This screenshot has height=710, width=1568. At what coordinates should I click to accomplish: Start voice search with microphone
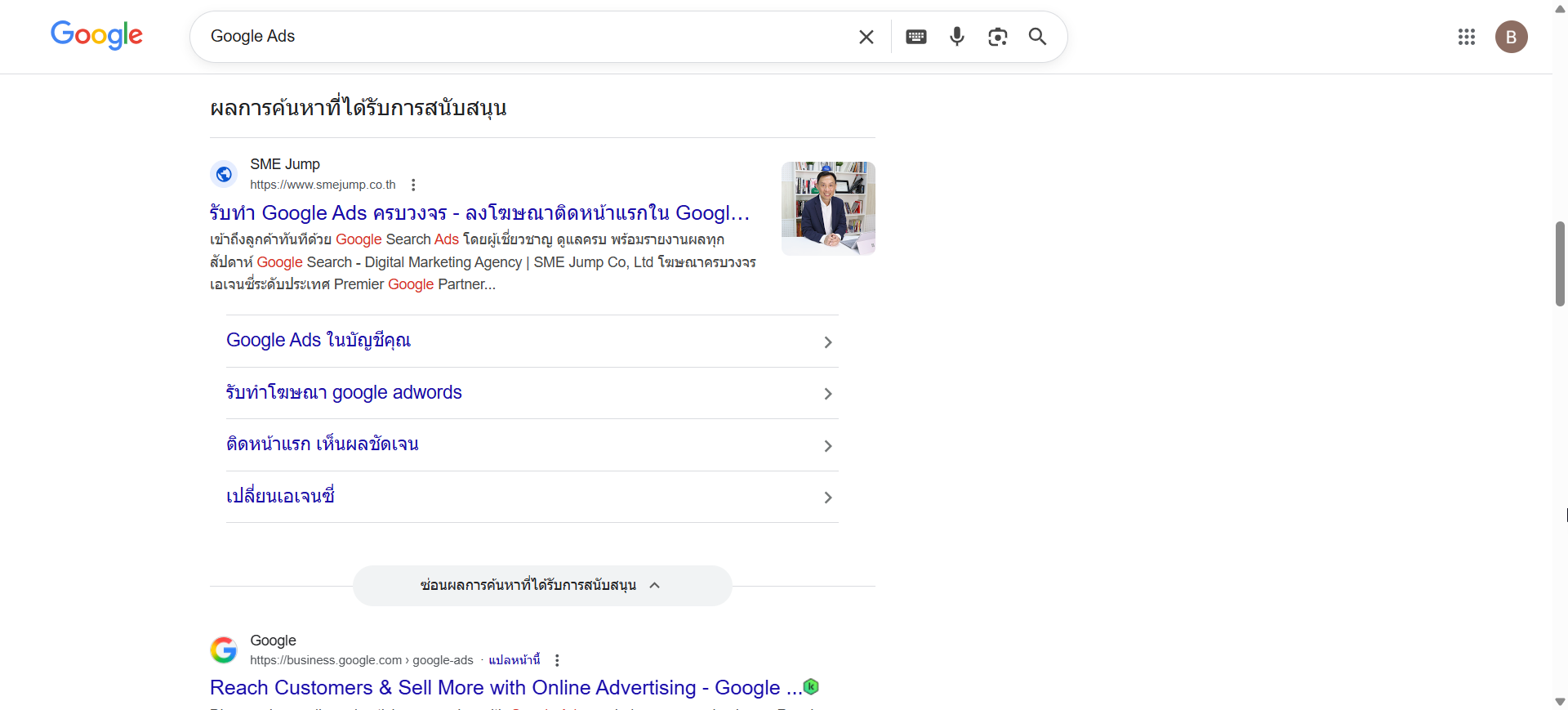[956, 37]
